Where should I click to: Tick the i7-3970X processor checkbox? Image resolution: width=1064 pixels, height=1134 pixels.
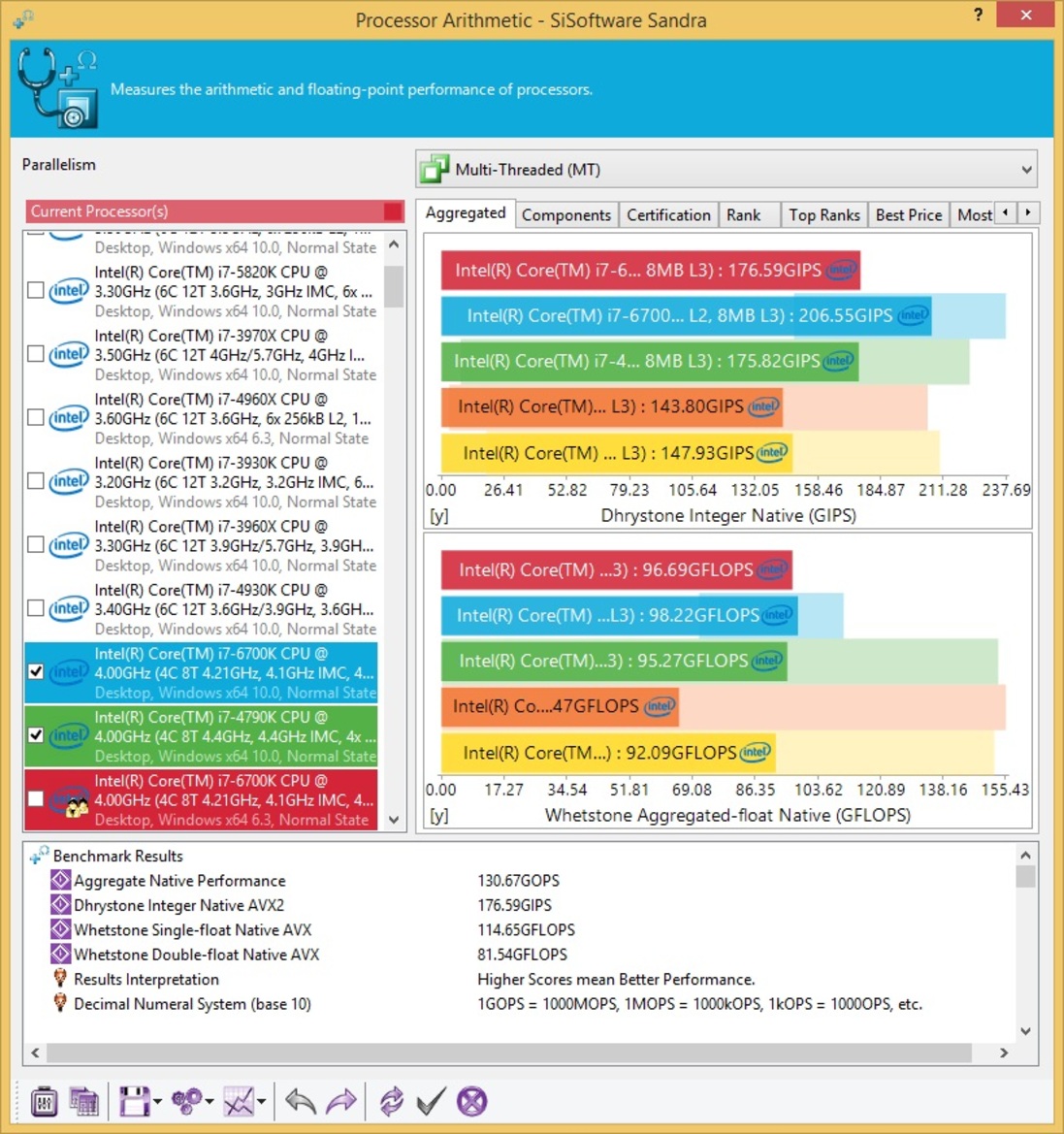[36, 354]
